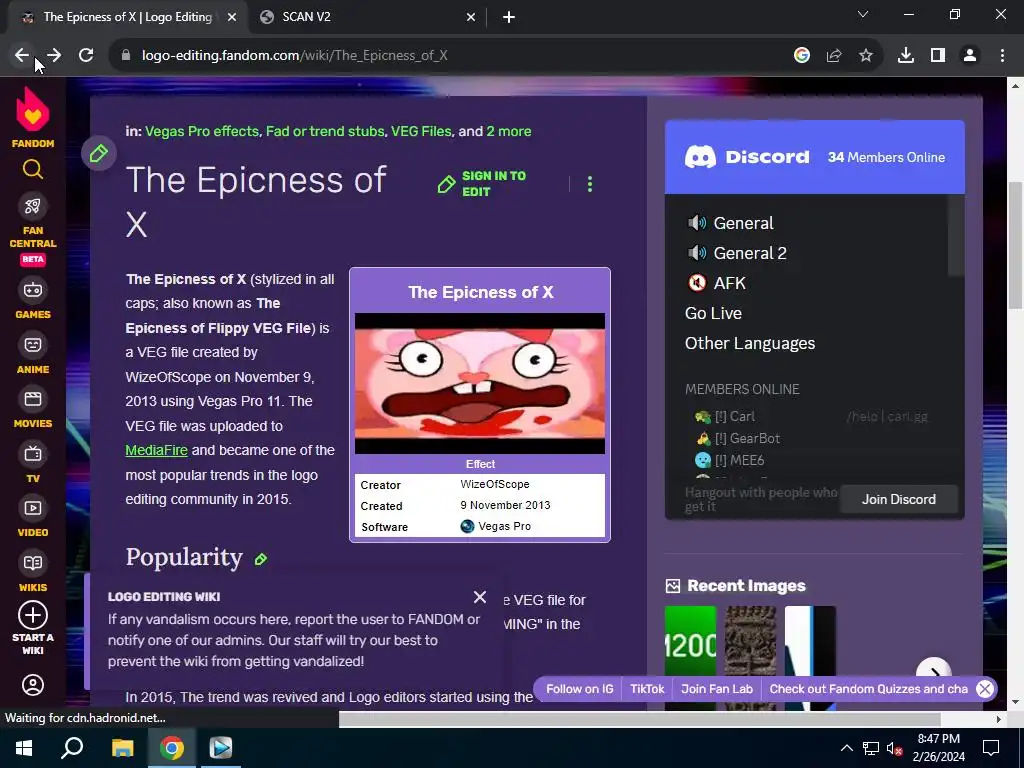Click the Google icon in address bar
Screen dimensions: 1024x768
[802, 56]
